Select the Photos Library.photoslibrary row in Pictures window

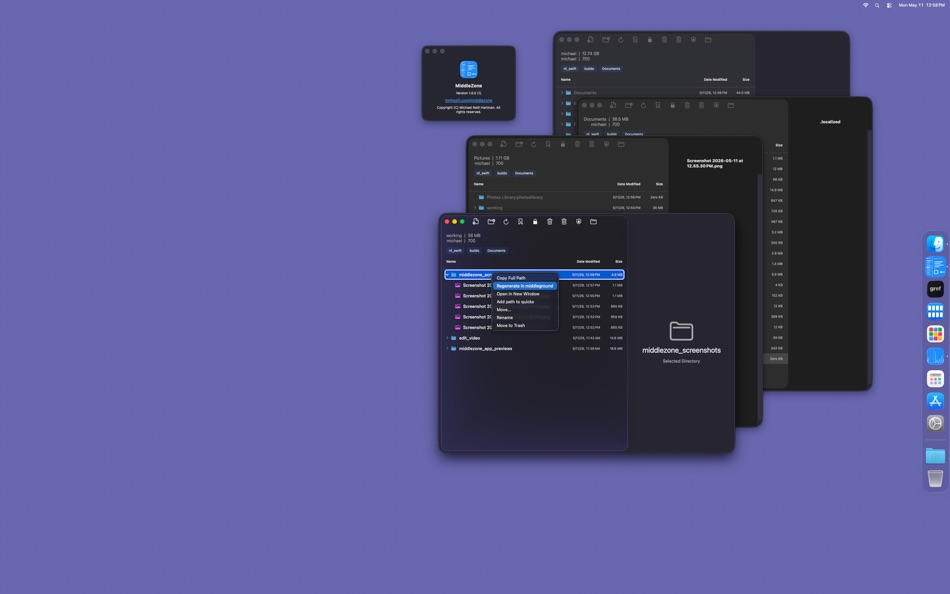pyautogui.click(x=568, y=197)
